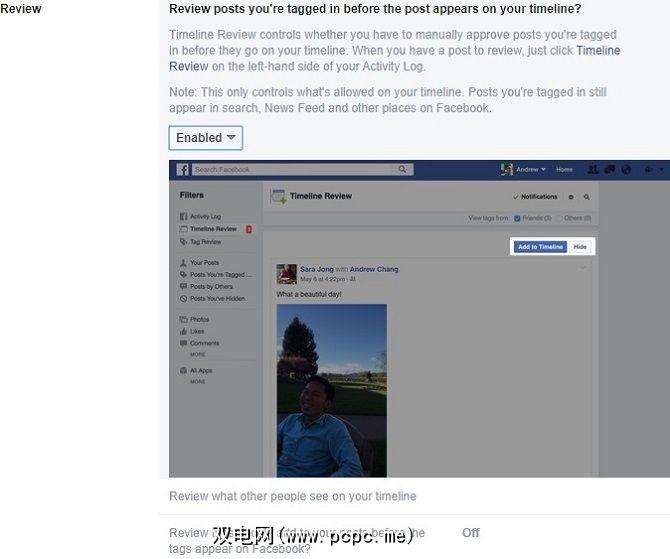Open the friend requests icon
The height and width of the screenshot is (559, 670).
(x=593, y=169)
